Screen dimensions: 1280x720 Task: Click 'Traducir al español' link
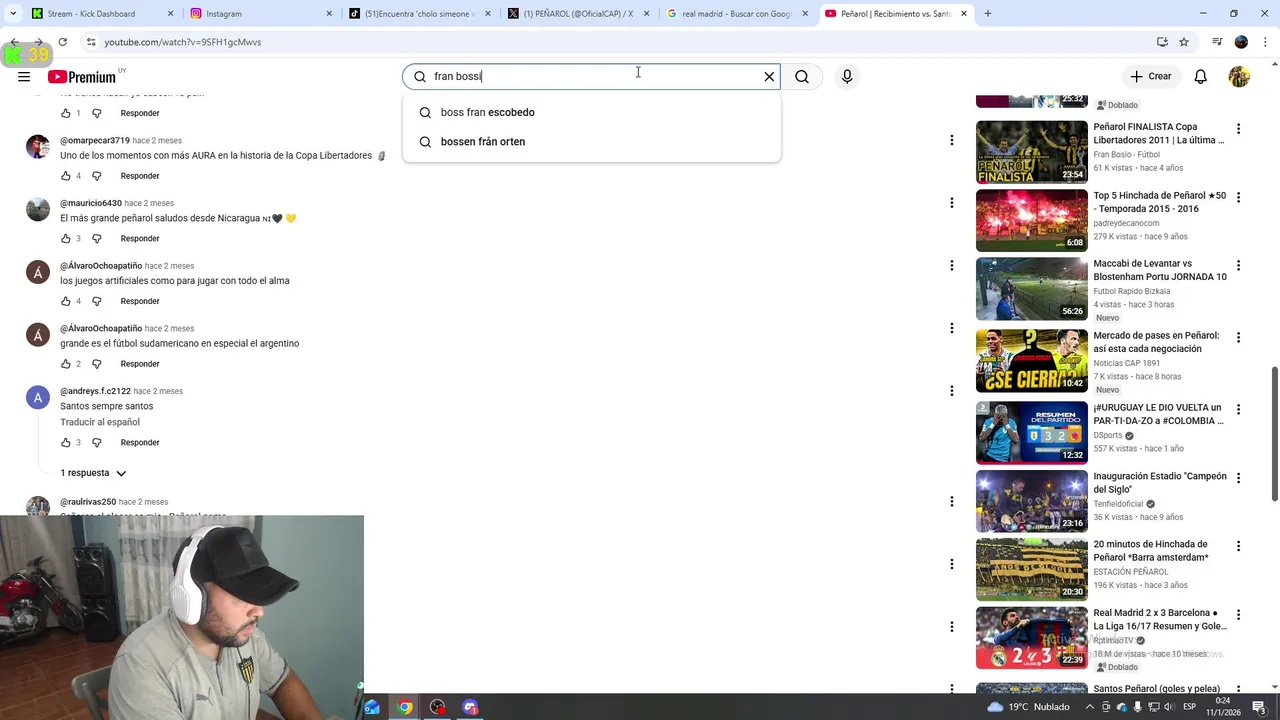click(x=100, y=422)
